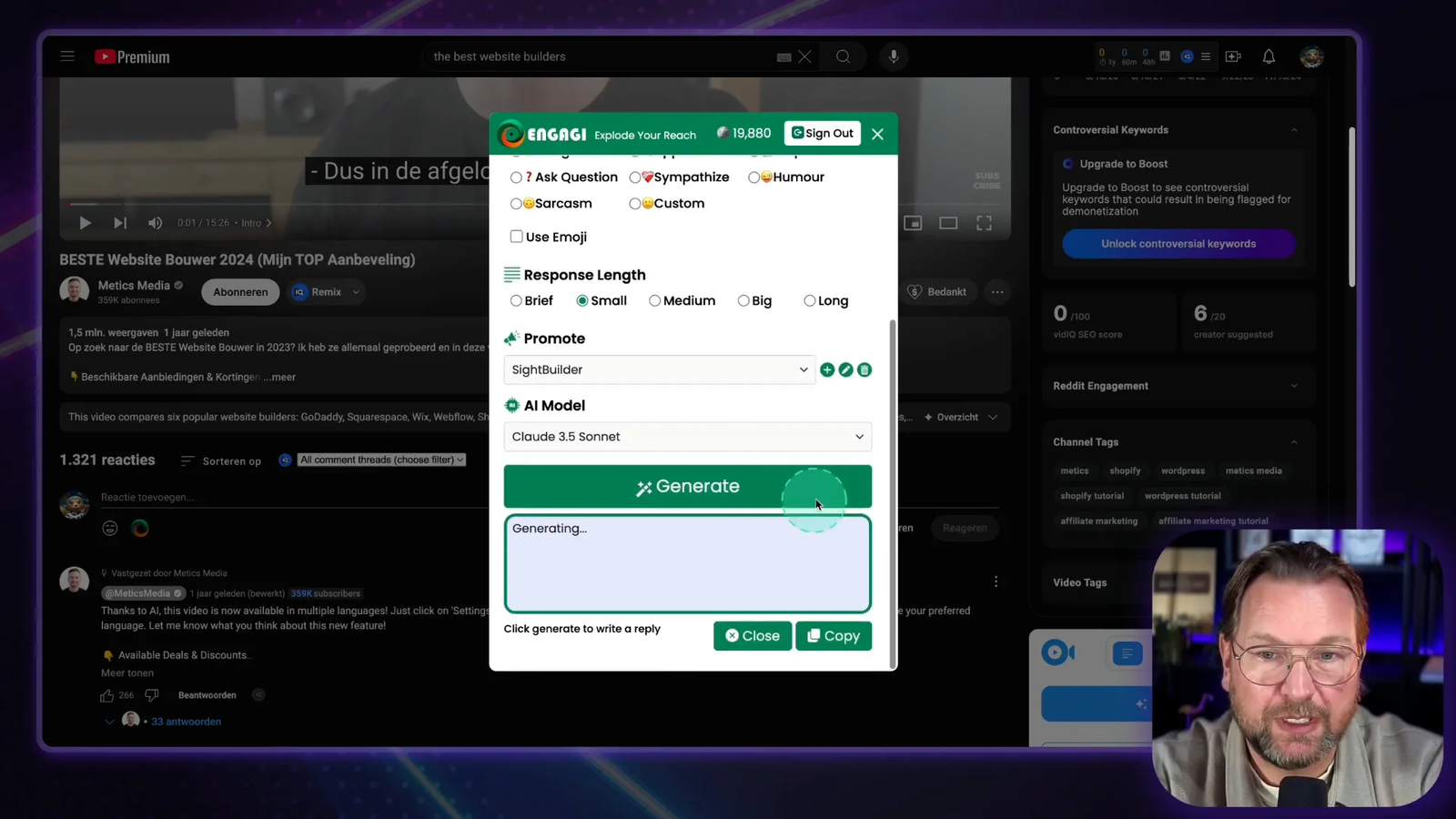Choose Long response length
Screen dimensions: 1456x819
(x=809, y=301)
